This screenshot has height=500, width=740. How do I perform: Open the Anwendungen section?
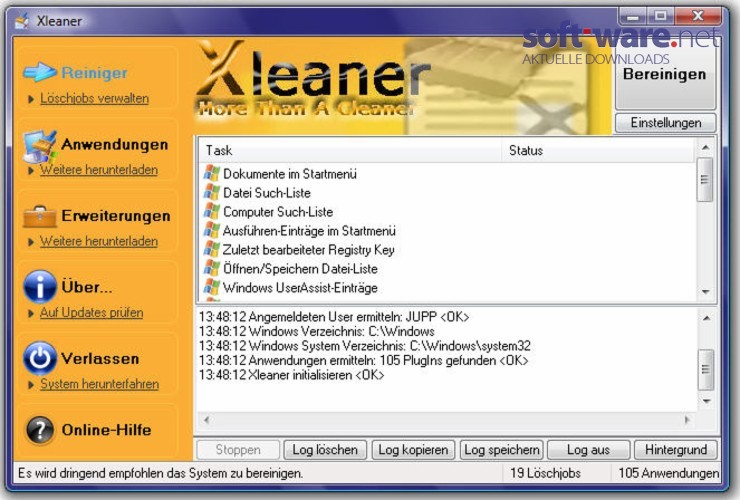click(115, 144)
